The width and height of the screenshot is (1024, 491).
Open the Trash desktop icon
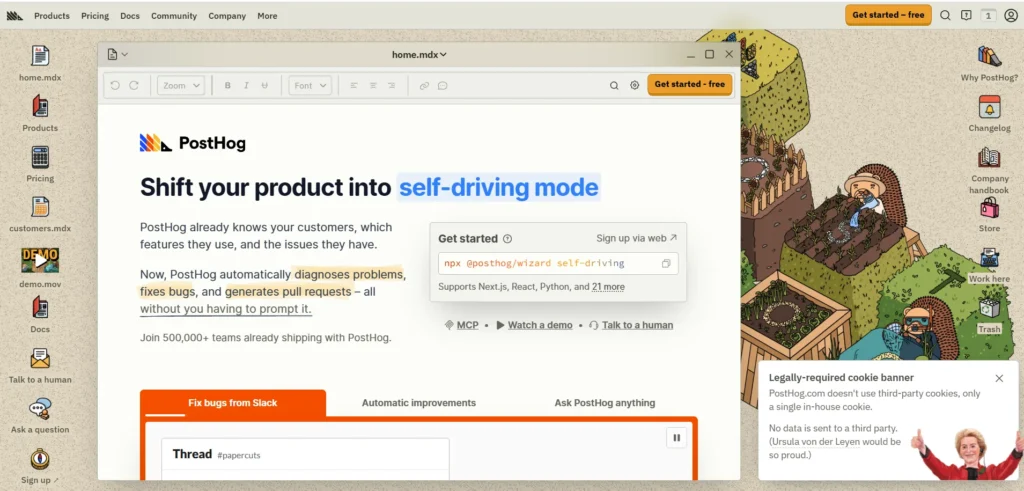pyautogui.click(x=989, y=308)
